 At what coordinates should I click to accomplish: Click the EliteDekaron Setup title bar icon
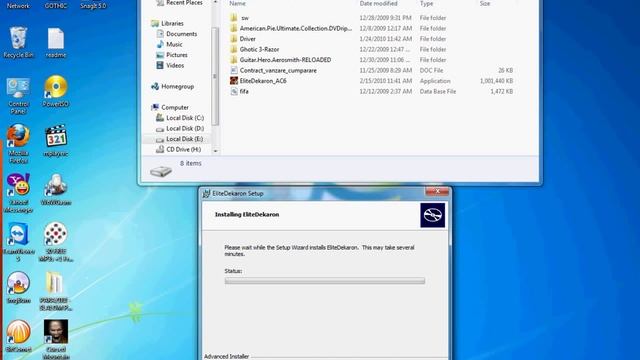(207, 193)
